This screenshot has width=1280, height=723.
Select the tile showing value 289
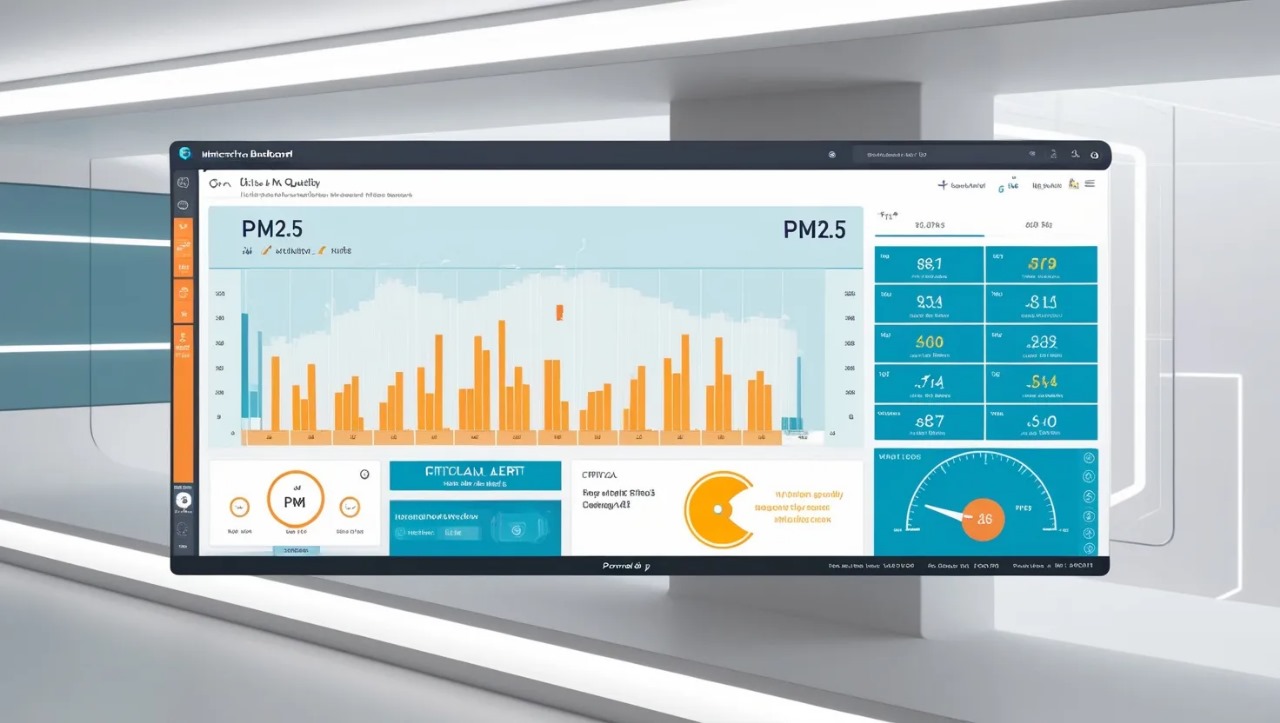1041,343
